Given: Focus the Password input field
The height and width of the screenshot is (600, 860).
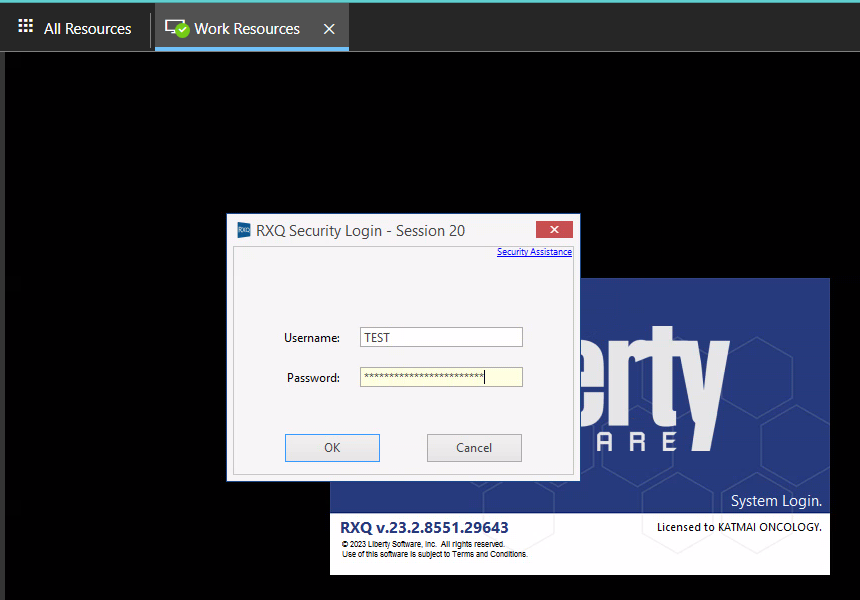Looking at the screenshot, I should tap(441, 377).
